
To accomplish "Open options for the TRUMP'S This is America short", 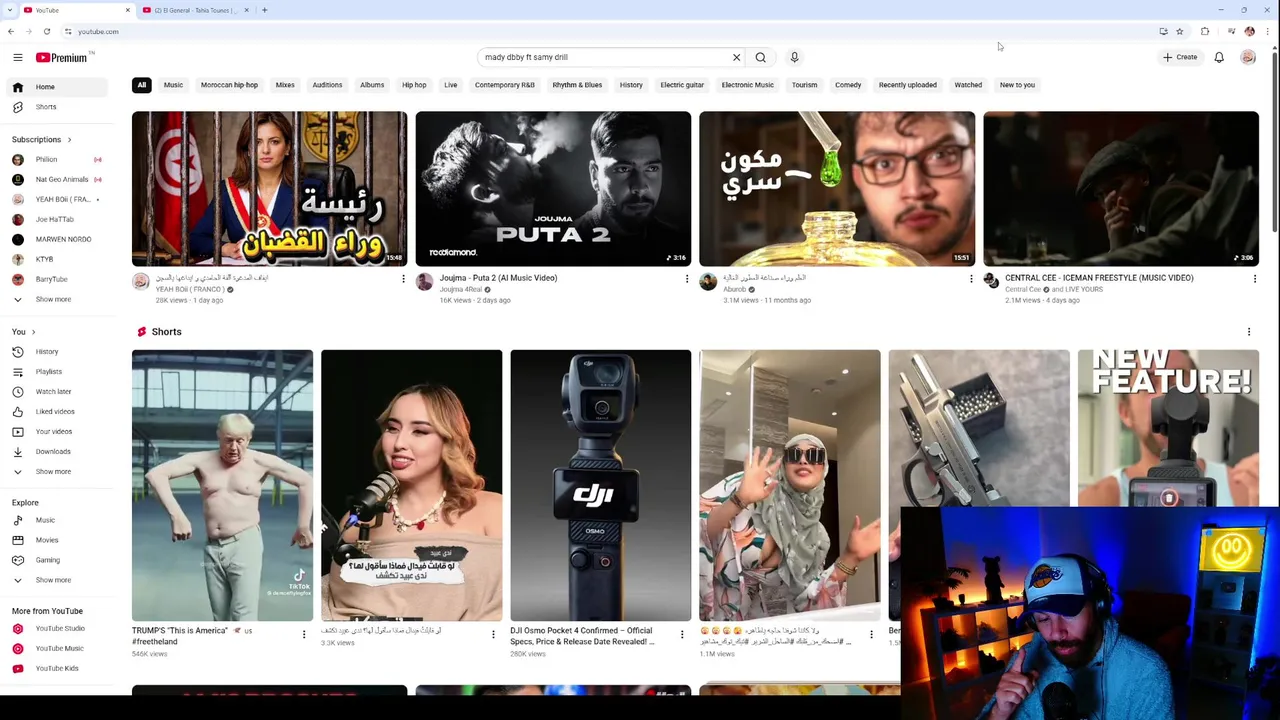I will point(304,634).
